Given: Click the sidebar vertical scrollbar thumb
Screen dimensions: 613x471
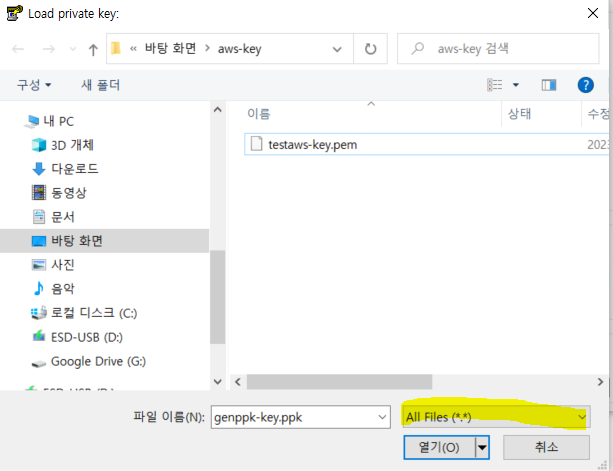Looking at the screenshot, I should coord(218,297).
